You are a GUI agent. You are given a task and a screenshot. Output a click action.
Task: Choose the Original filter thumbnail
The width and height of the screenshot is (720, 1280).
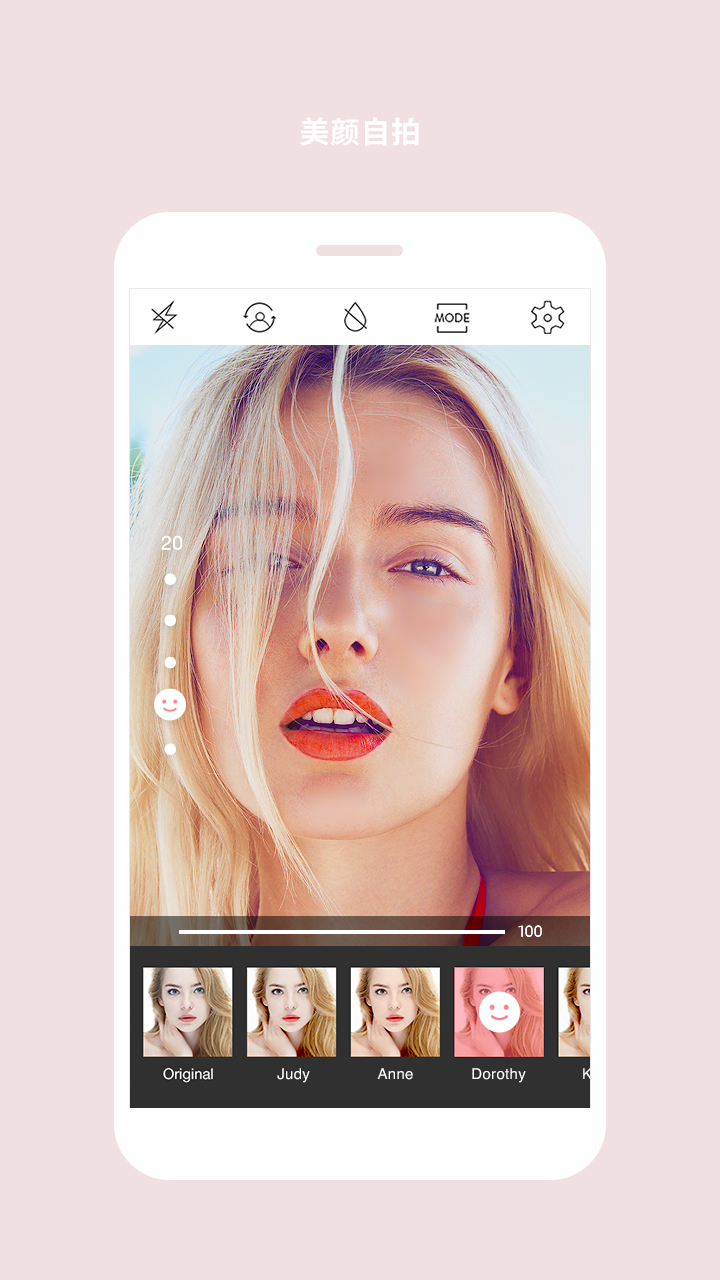[x=188, y=1012]
